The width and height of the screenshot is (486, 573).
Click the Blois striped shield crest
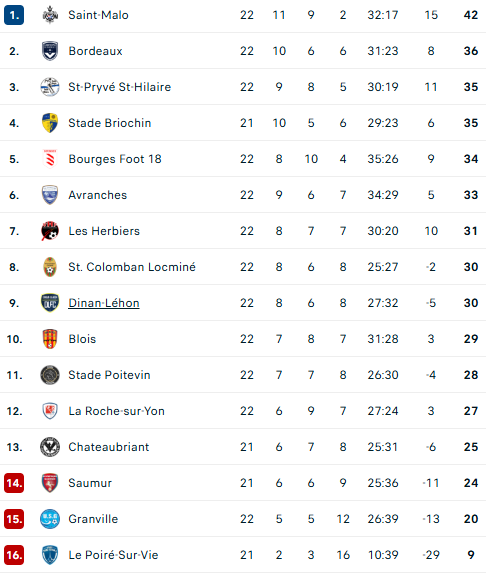click(50, 339)
